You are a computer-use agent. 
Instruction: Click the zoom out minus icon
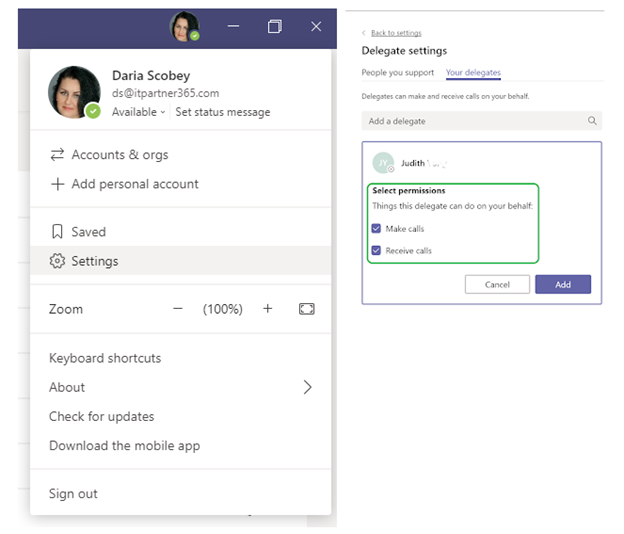[178, 309]
